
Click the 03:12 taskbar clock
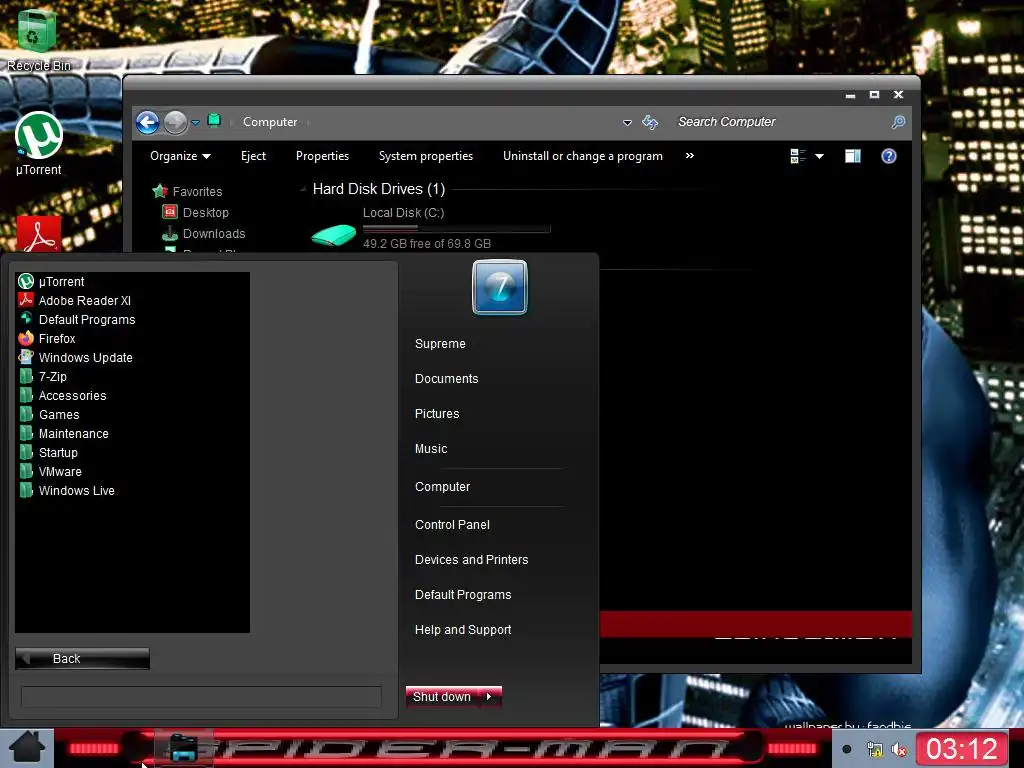[x=961, y=749]
